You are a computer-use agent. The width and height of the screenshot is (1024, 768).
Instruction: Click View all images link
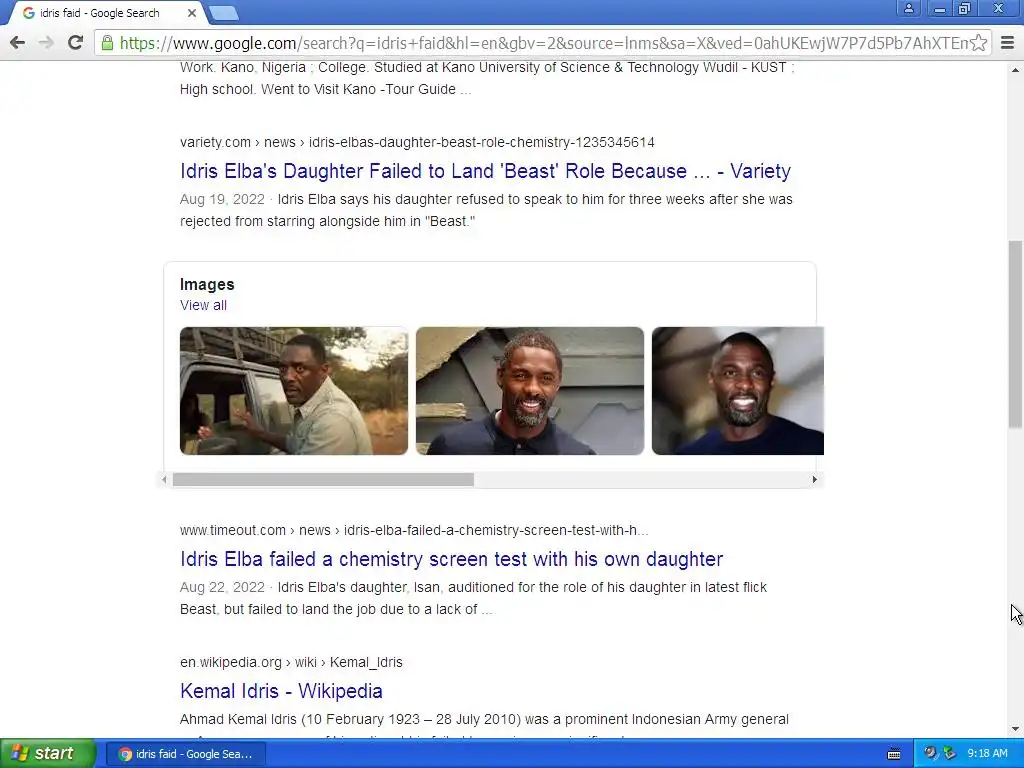[203, 305]
